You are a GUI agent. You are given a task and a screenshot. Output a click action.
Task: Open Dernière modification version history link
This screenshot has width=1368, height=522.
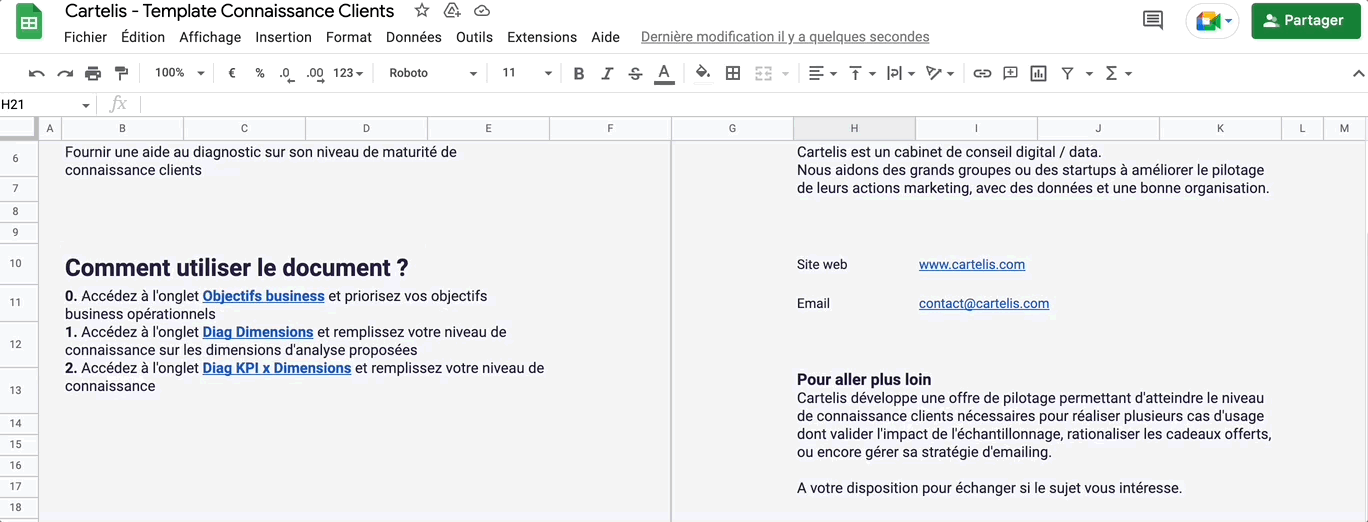coord(785,37)
